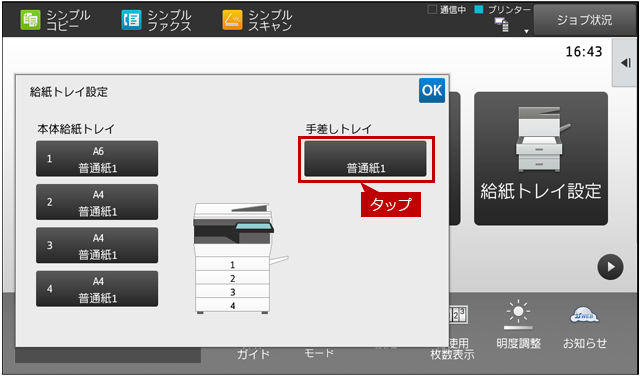Tap the bypass tray (手差しトレイ) 普通紙1 button
The height and width of the screenshot is (376, 640).
point(366,159)
